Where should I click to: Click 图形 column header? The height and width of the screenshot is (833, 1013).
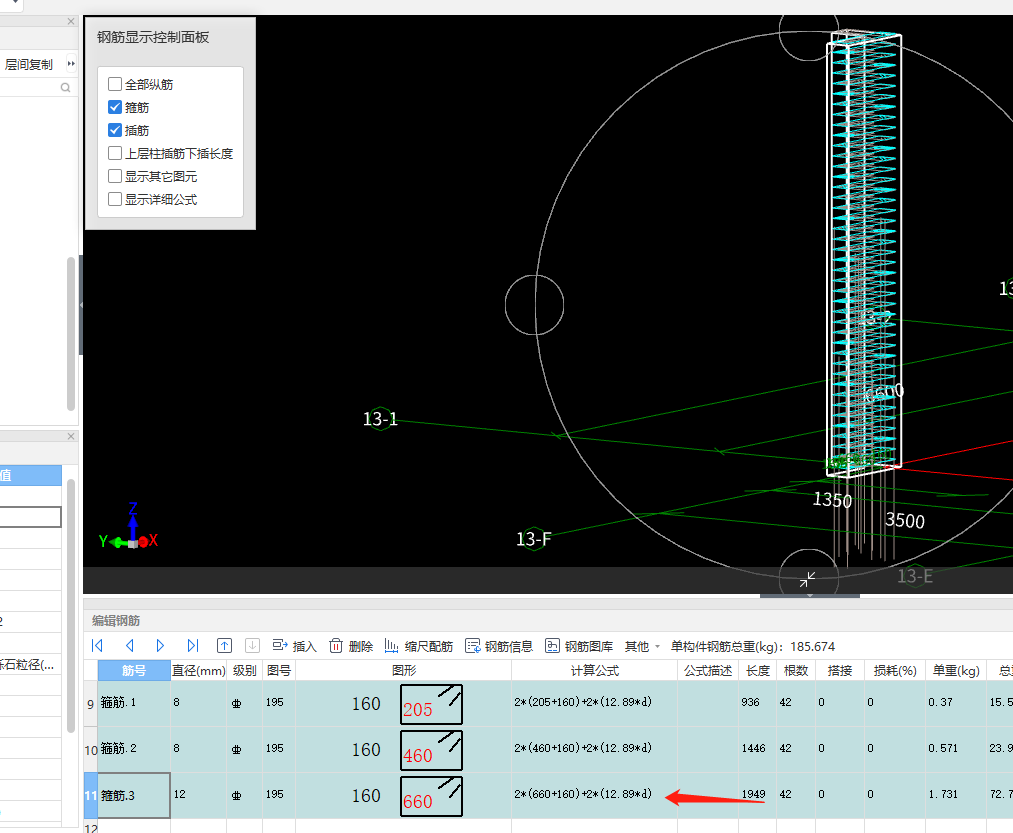(x=404, y=671)
